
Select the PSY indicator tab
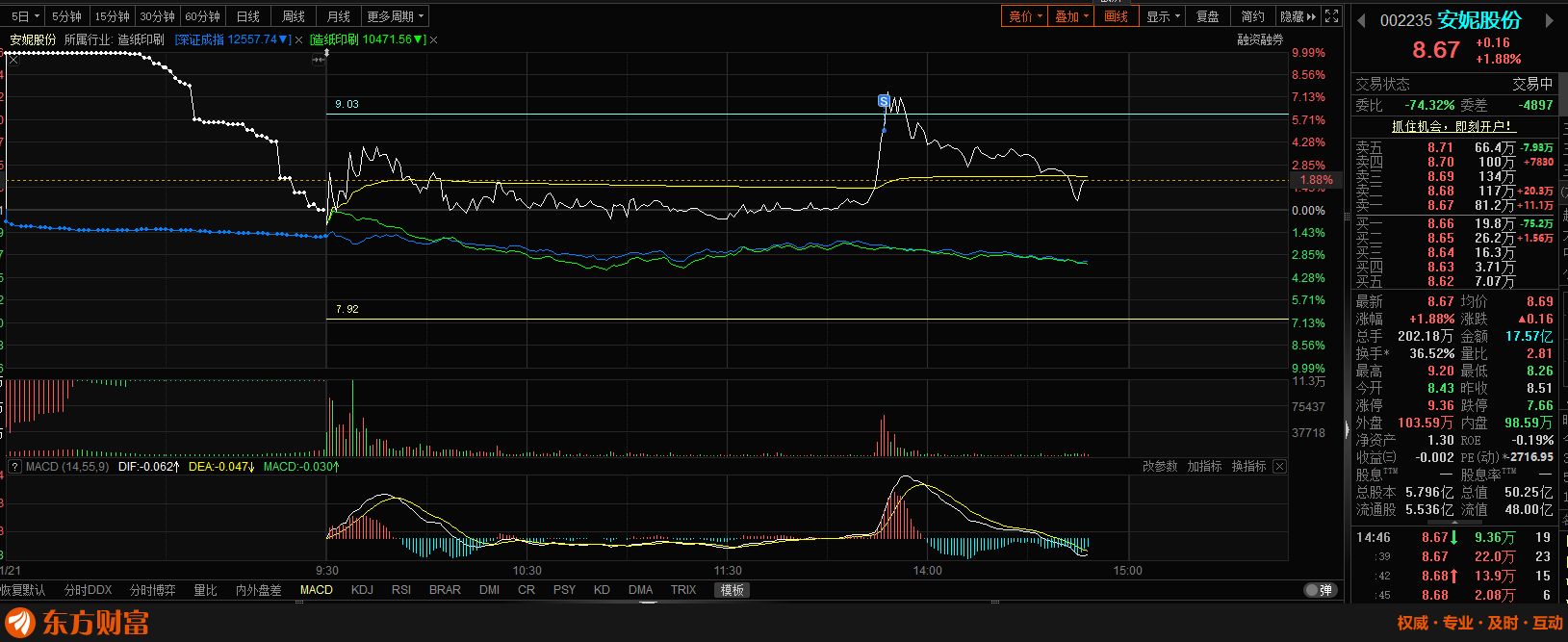(x=565, y=590)
